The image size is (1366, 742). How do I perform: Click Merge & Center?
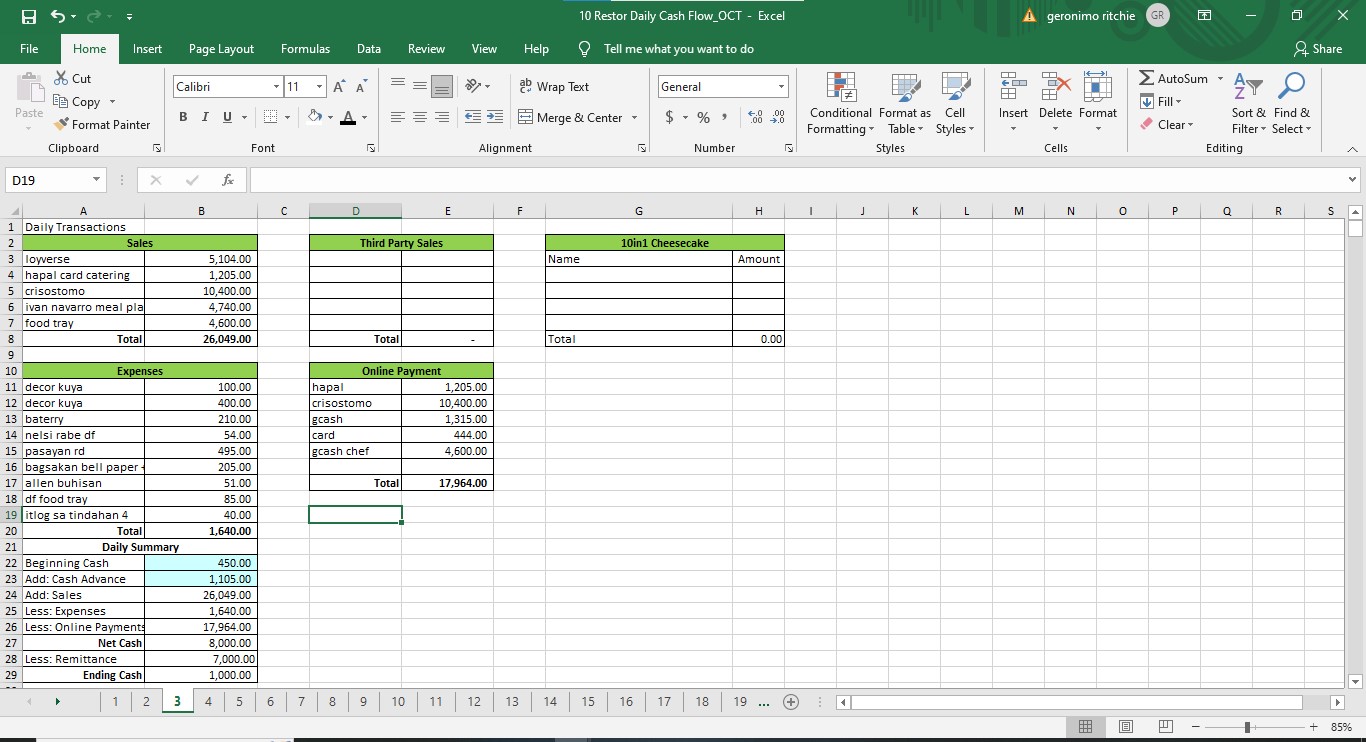(571, 117)
